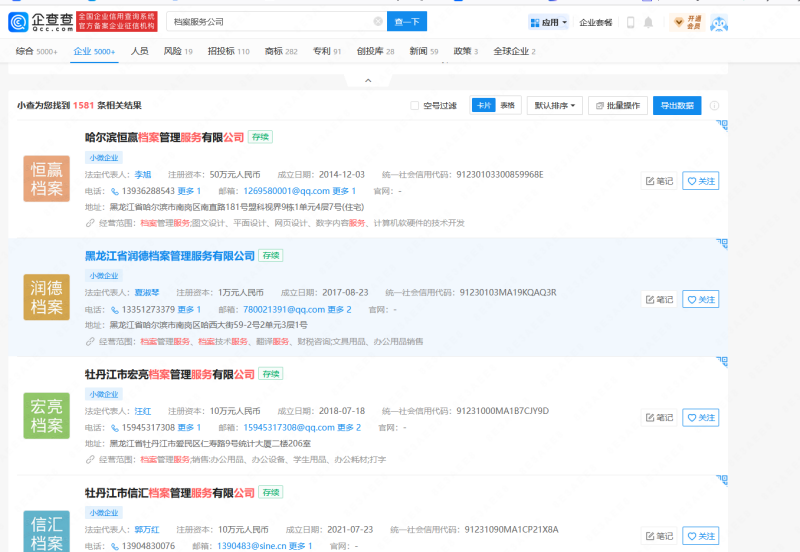The image size is (800, 552).
Task: Click 关注 for 牡丹江市信汇档案 company
Action: point(701,536)
